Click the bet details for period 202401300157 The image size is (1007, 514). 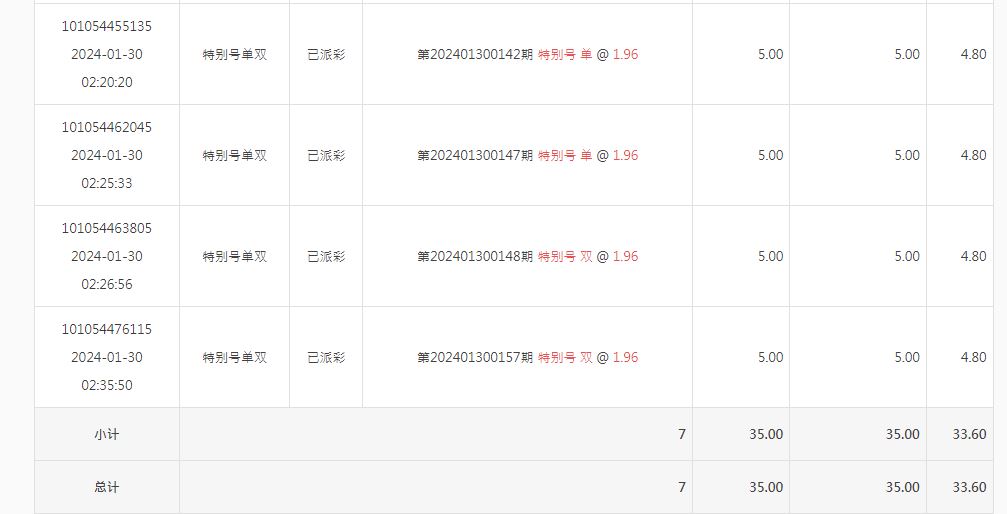527,357
